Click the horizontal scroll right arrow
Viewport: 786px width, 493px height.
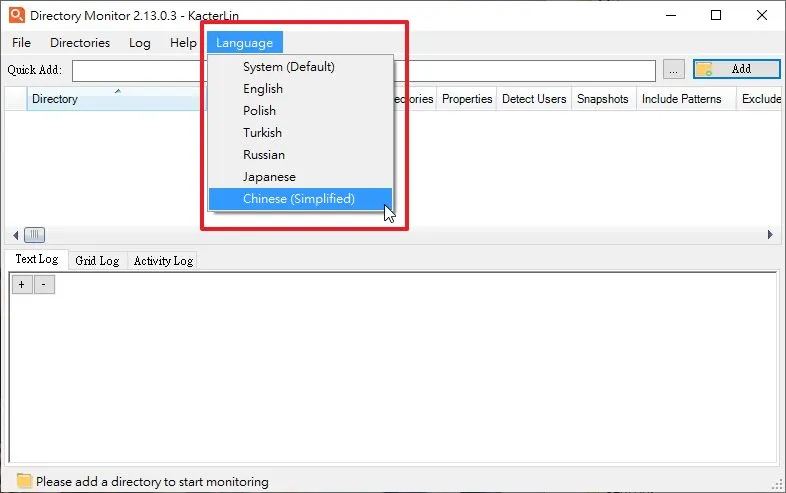click(770, 235)
